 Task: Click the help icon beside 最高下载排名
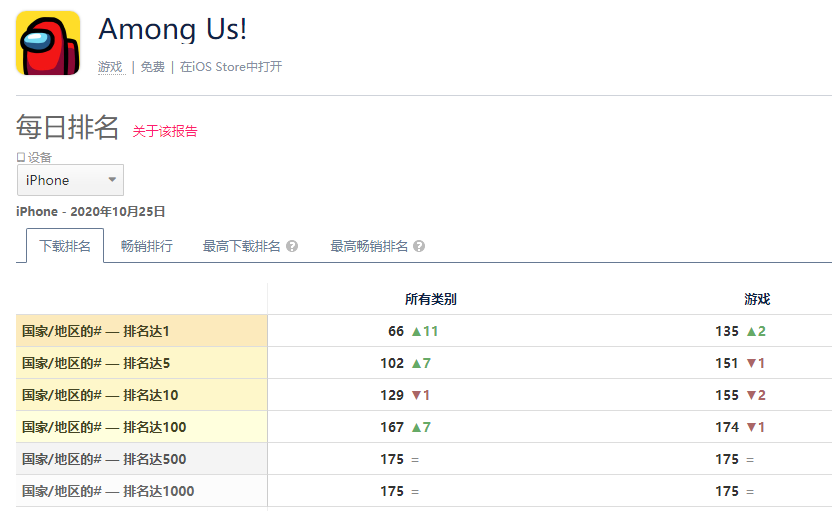[292, 246]
